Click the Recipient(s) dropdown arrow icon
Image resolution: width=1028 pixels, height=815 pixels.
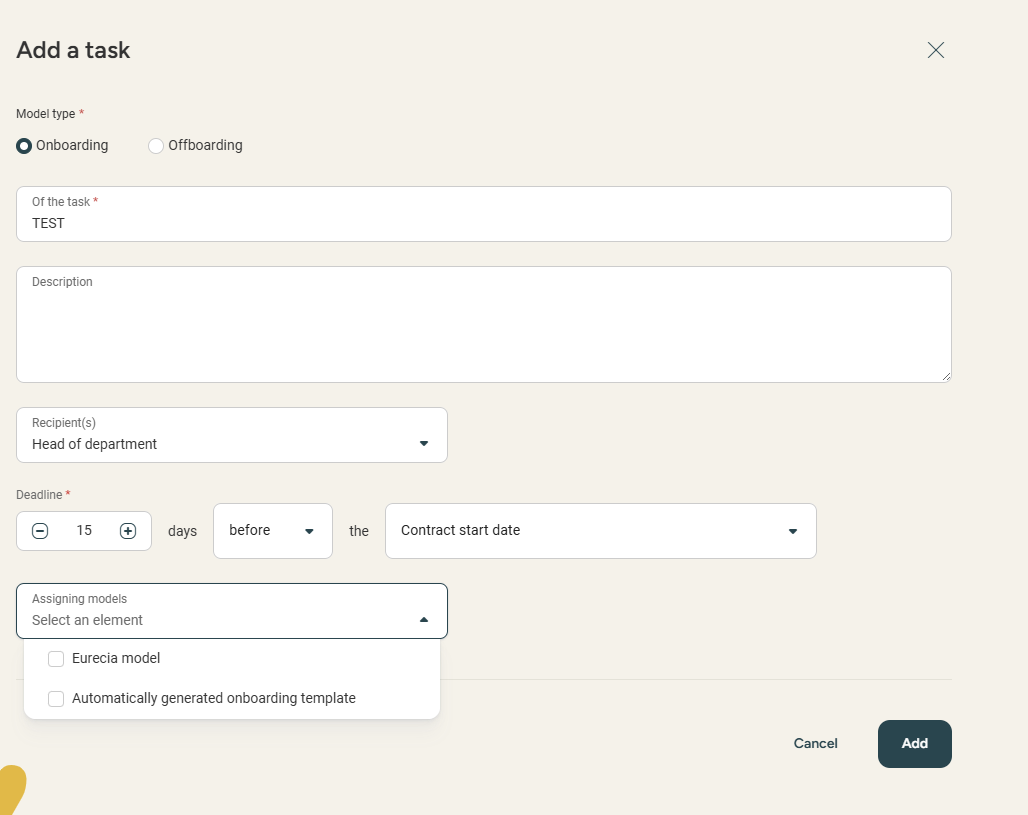pyautogui.click(x=424, y=444)
